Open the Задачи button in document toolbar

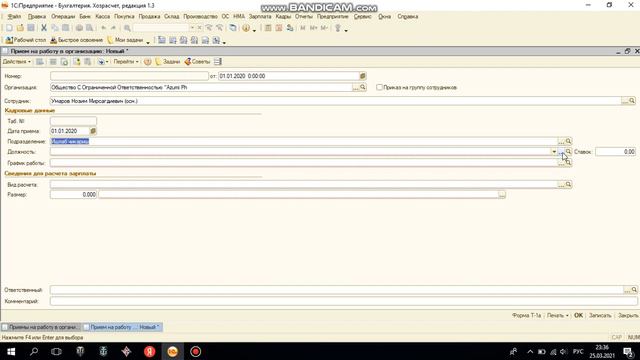[x=168, y=62]
